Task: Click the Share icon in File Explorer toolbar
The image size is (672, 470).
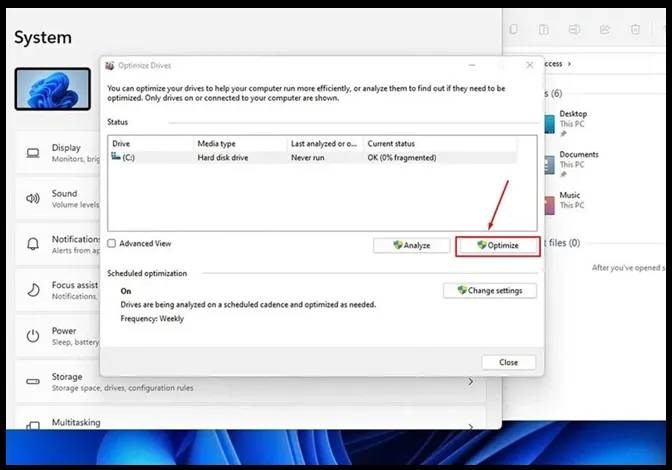Action: (x=605, y=29)
